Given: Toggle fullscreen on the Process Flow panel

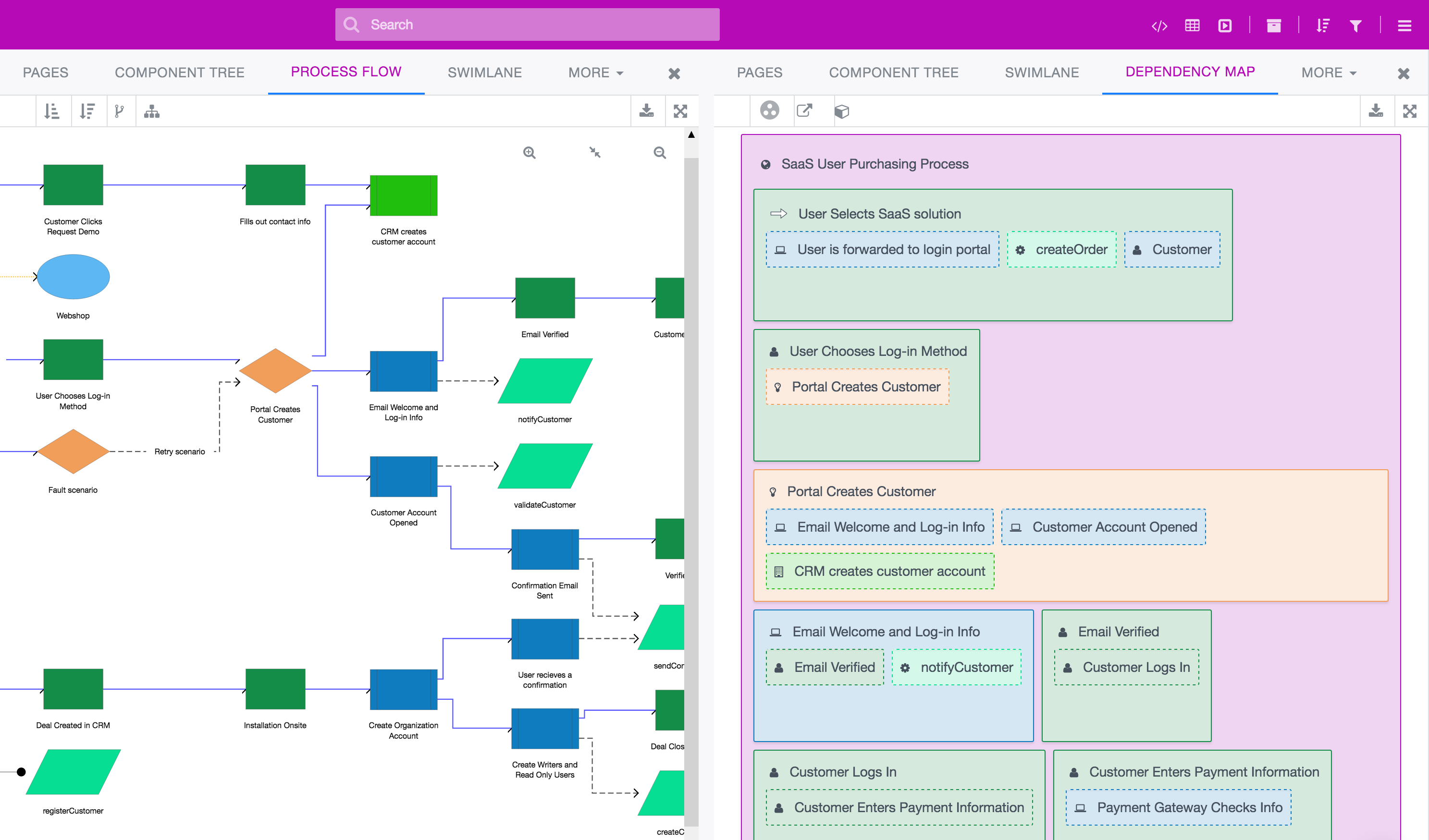Looking at the screenshot, I should pyautogui.click(x=681, y=110).
